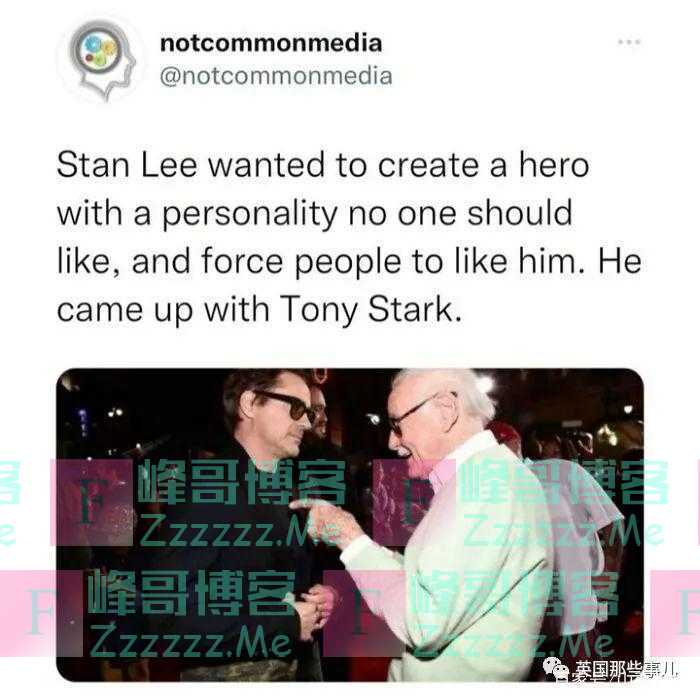Open the notcommonmedia profile avatar
The height and width of the screenshot is (700, 700).
(x=103, y=61)
